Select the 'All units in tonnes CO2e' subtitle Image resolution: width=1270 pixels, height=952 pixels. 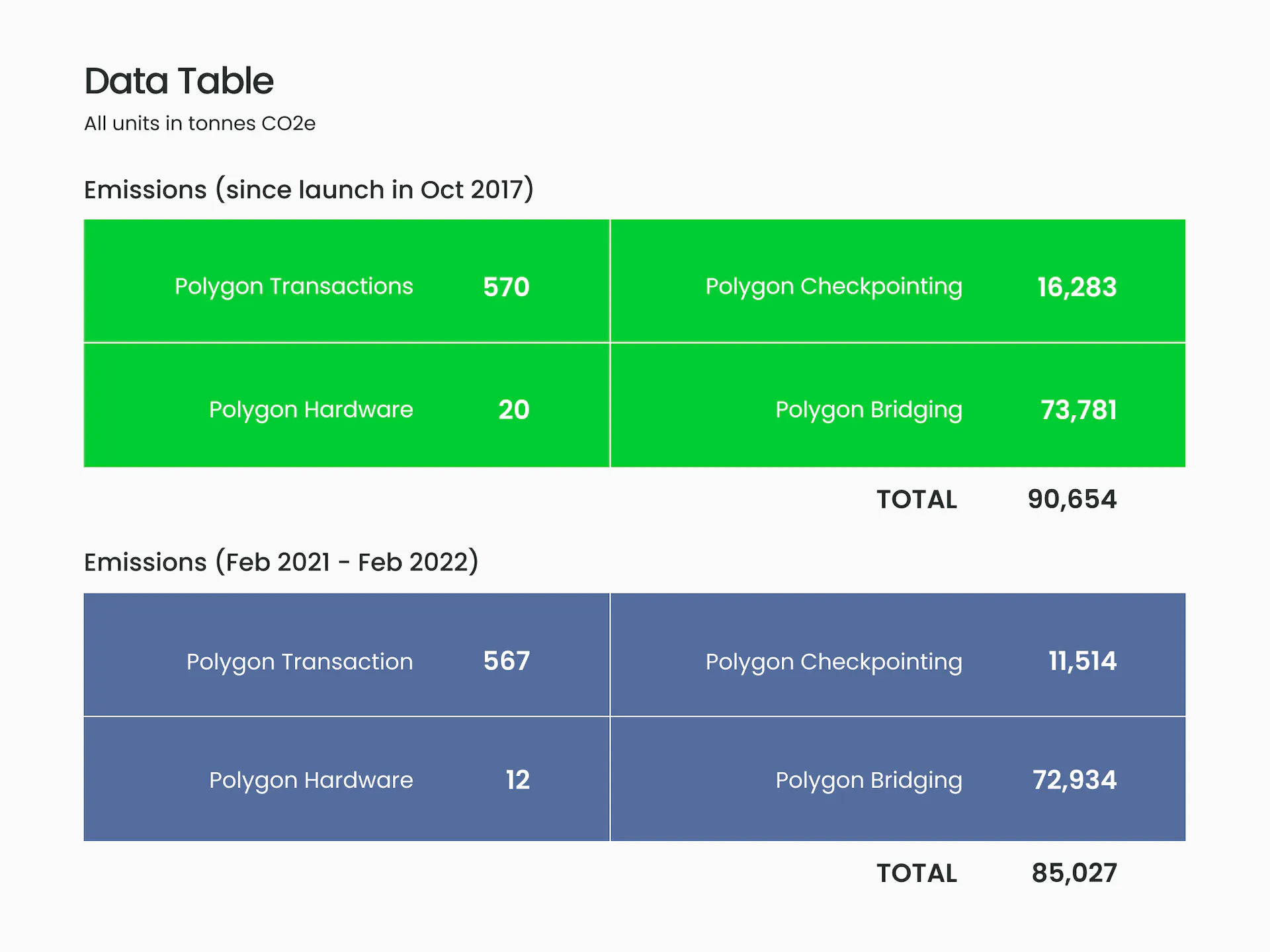[200, 124]
